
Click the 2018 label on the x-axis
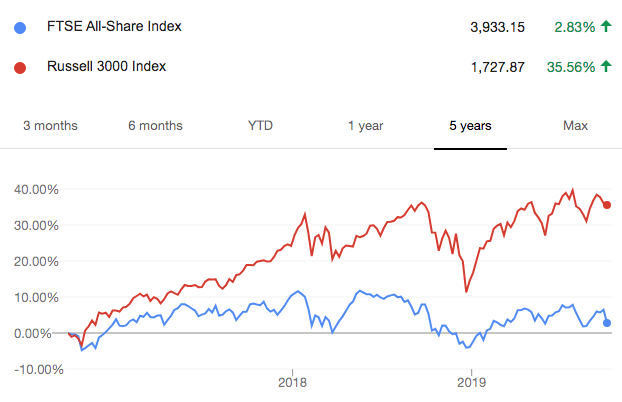click(x=292, y=381)
